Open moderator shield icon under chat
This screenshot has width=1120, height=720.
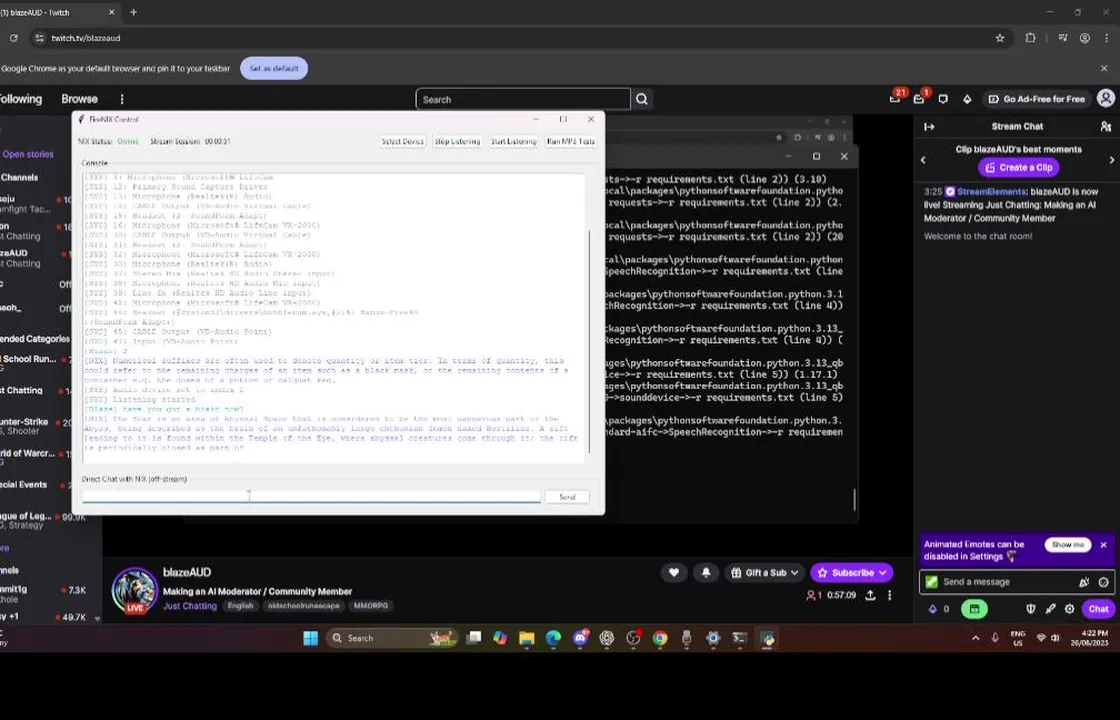point(1031,609)
